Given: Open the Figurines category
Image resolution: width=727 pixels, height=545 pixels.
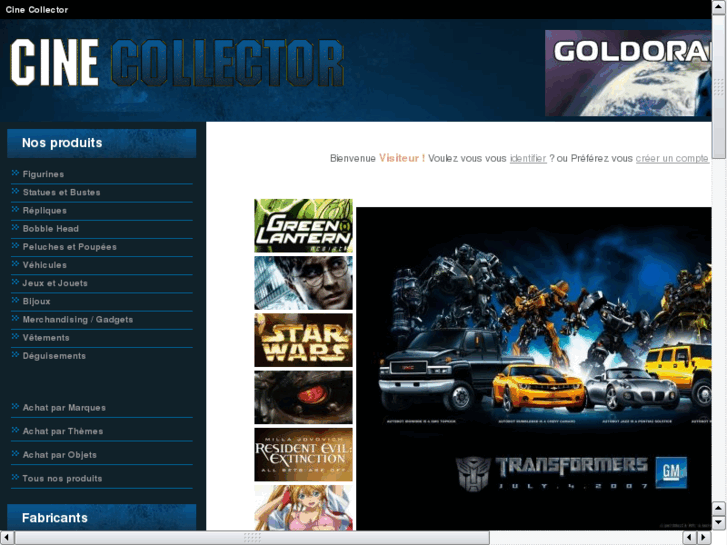Looking at the screenshot, I should [x=43, y=174].
